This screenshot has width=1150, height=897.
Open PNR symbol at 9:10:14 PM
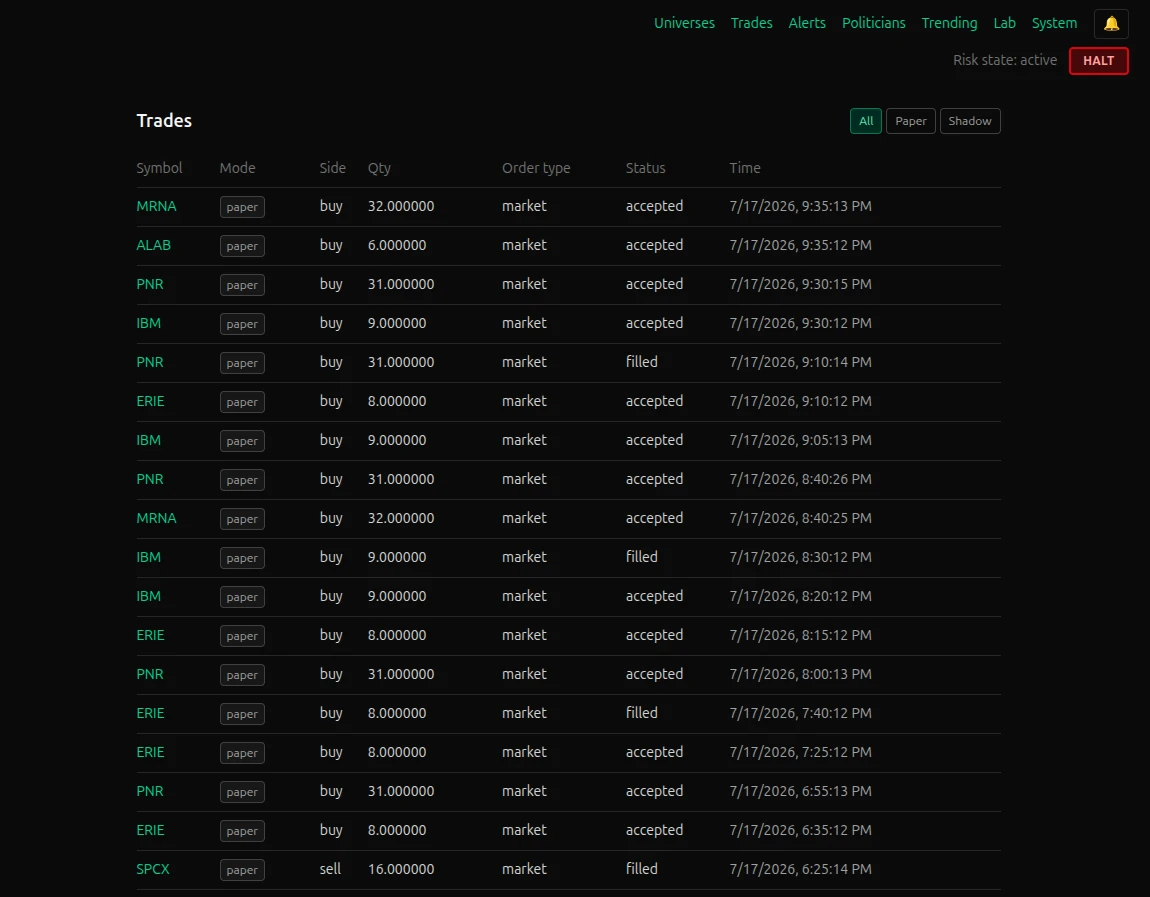pos(150,362)
